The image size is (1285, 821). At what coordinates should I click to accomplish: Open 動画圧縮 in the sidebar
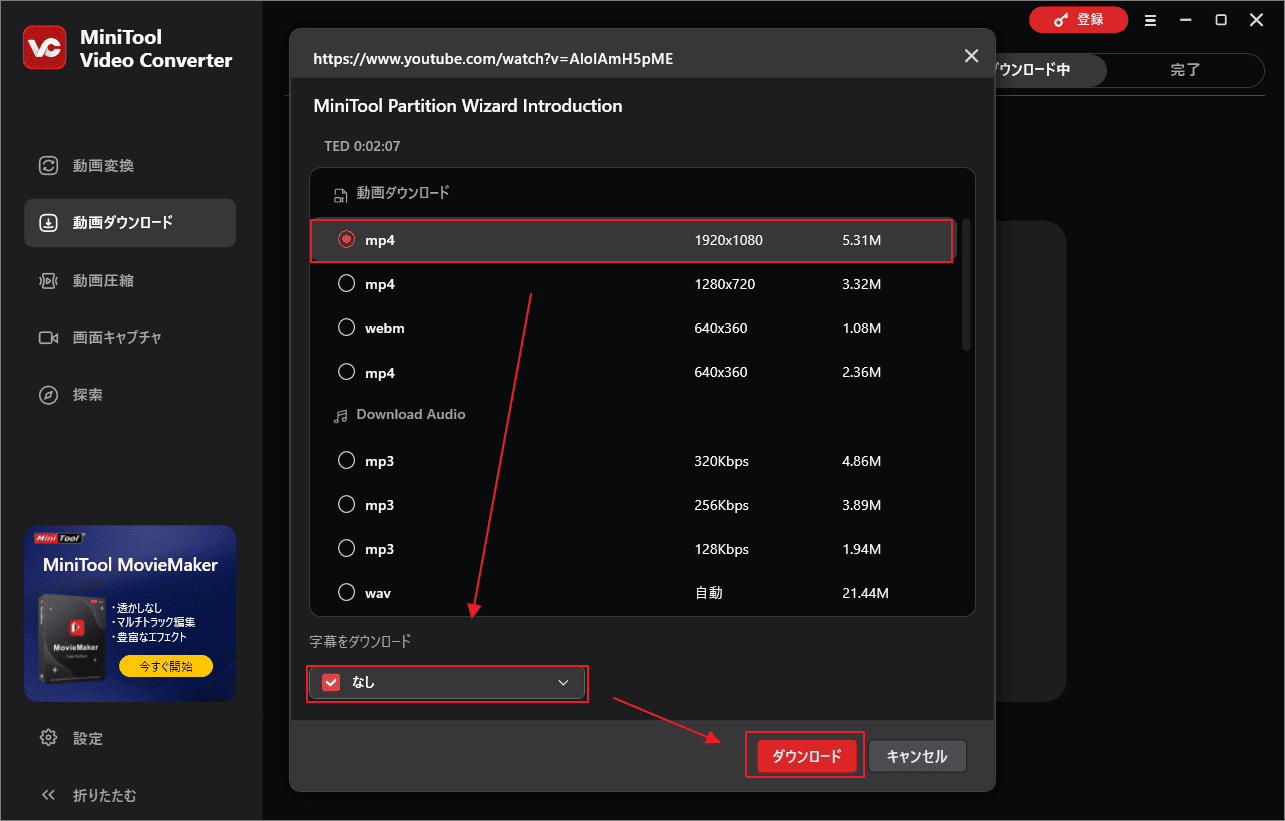[130, 281]
